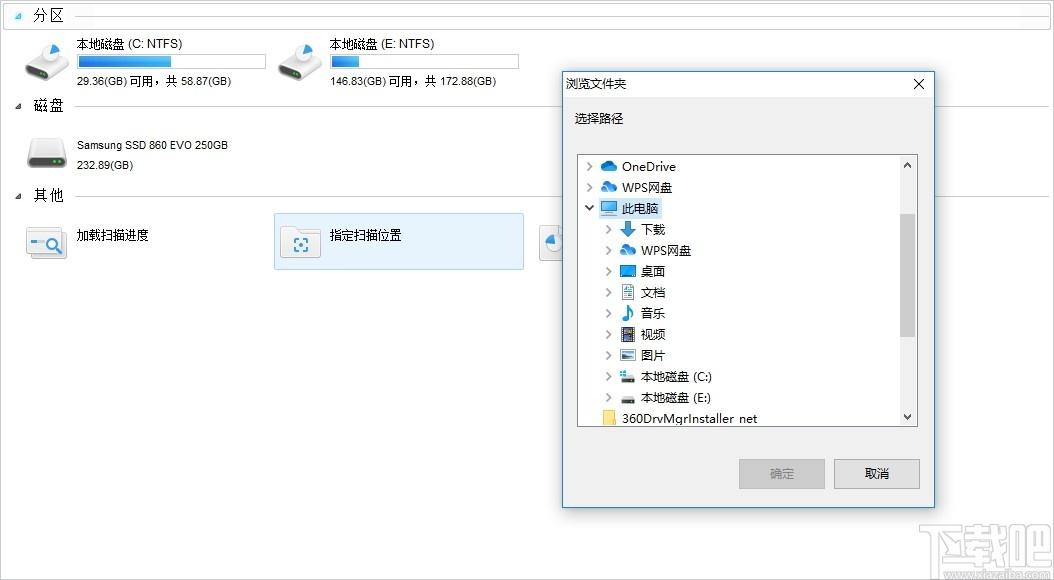The width and height of the screenshot is (1054, 580).
Task: Click the E: drive usage bar
Action: coord(424,62)
